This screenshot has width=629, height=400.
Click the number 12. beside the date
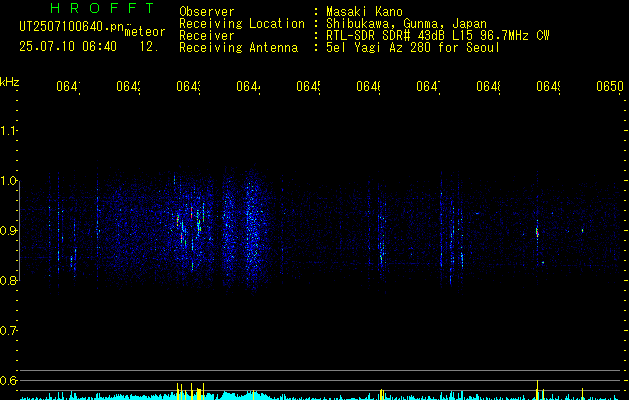(x=149, y=47)
